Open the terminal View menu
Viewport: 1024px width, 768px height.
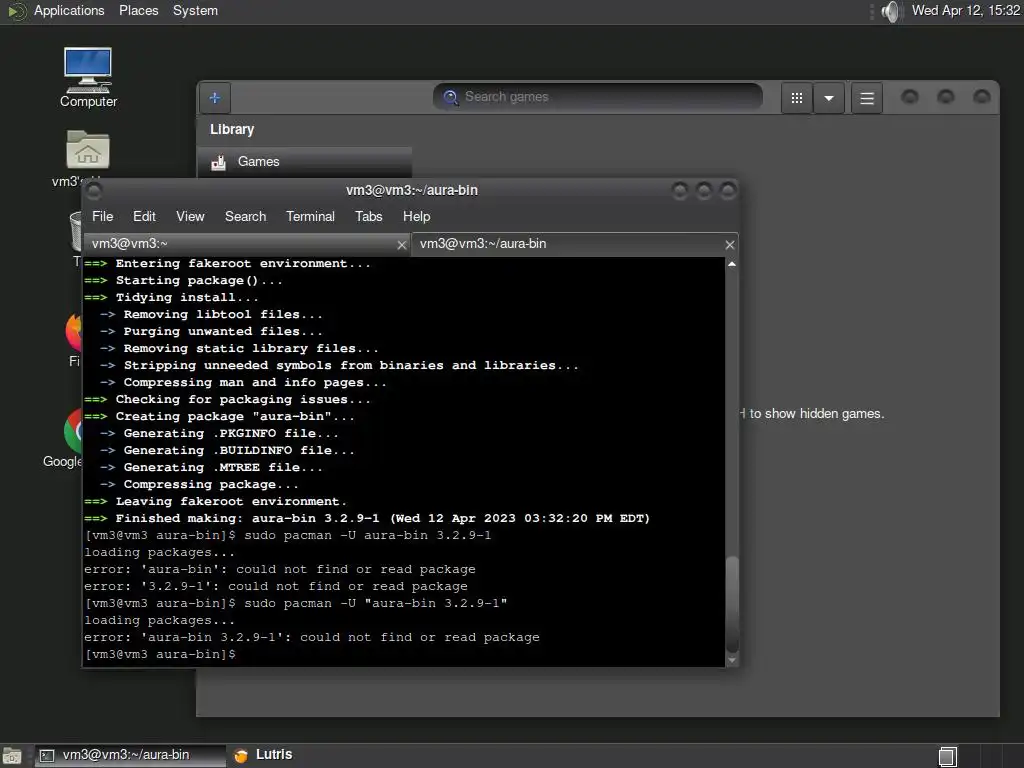tap(190, 216)
